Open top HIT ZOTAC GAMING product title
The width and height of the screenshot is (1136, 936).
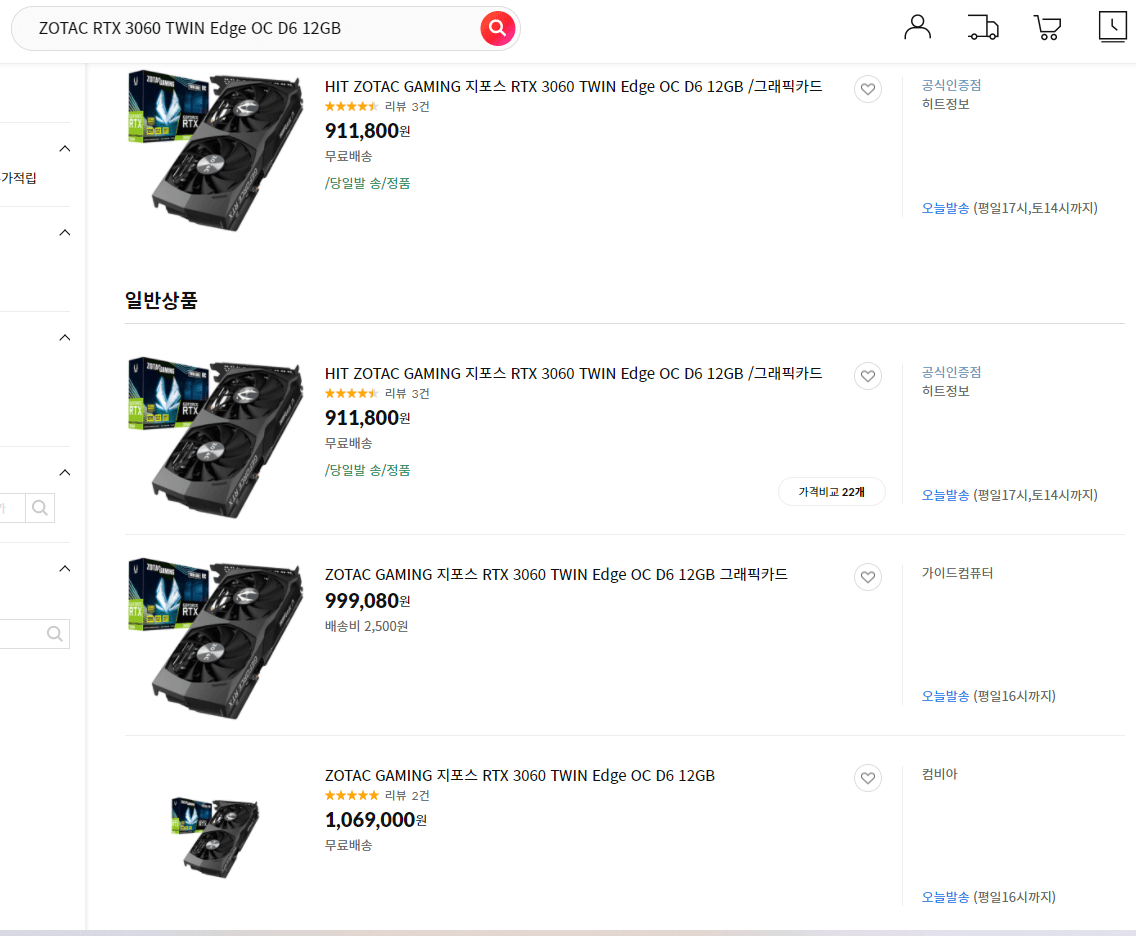point(573,86)
